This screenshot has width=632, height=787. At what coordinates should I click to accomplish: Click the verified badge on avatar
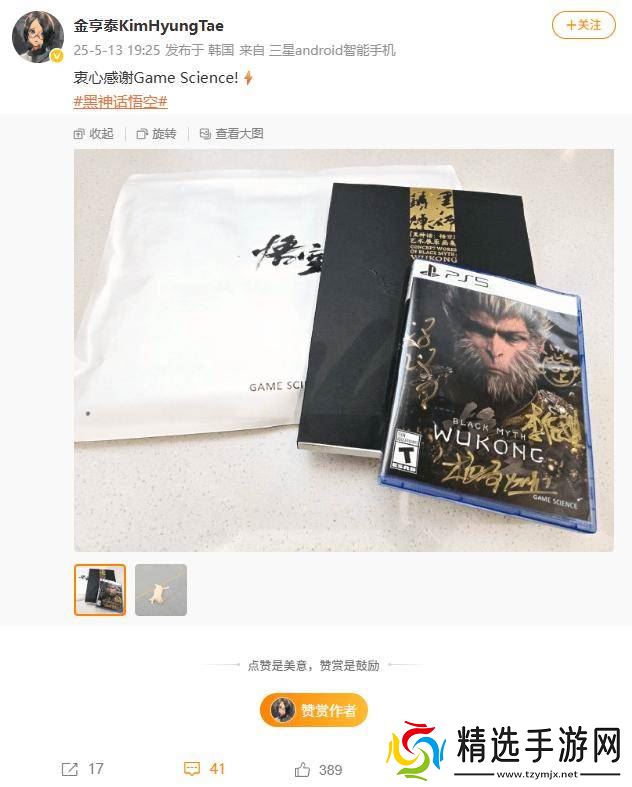[x=57, y=56]
